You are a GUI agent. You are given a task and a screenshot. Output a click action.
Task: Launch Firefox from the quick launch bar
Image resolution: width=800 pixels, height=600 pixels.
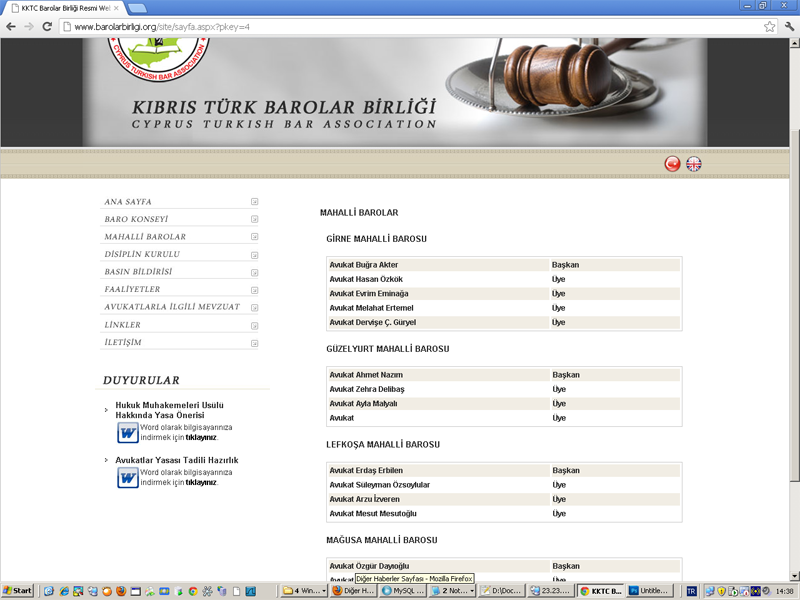pos(121,591)
